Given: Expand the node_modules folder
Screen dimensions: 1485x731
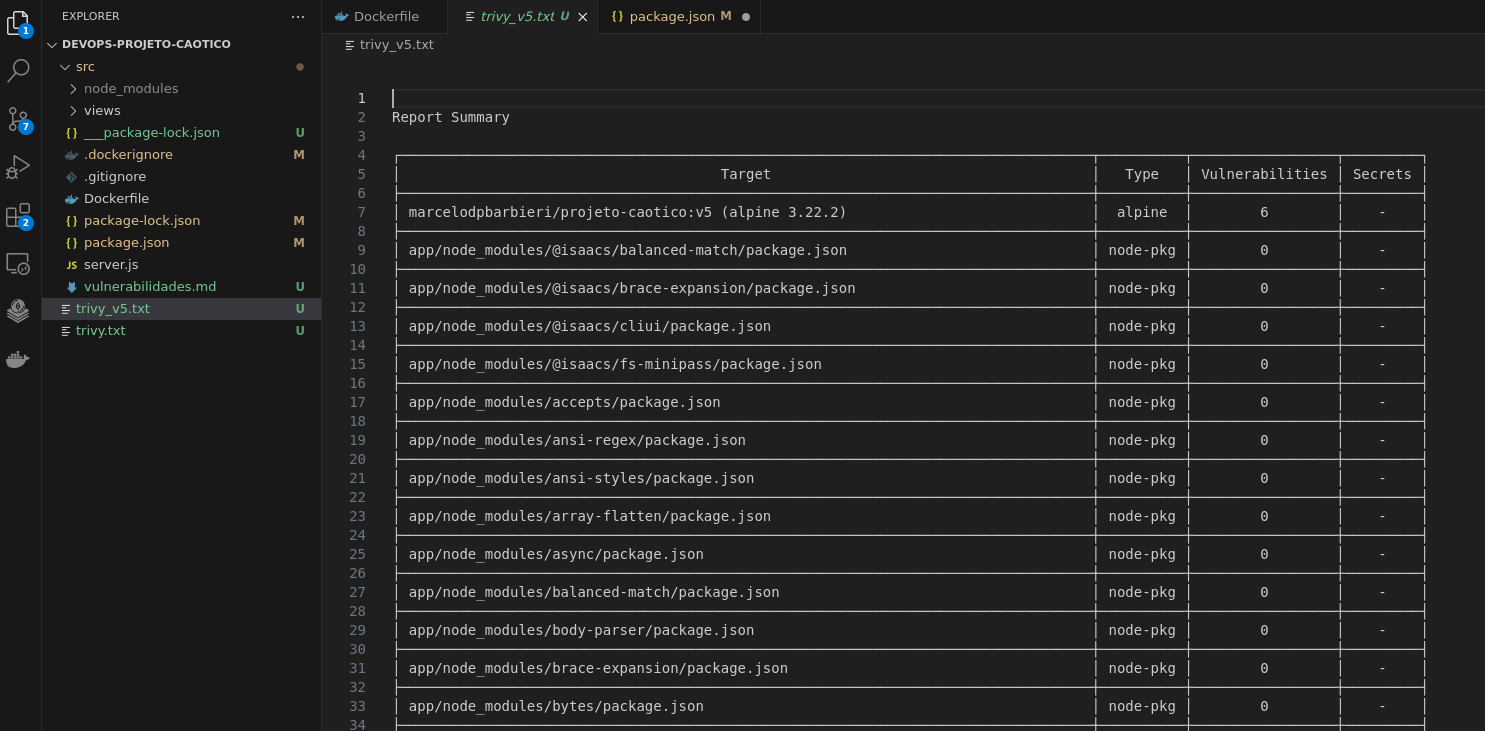Looking at the screenshot, I should coord(130,88).
